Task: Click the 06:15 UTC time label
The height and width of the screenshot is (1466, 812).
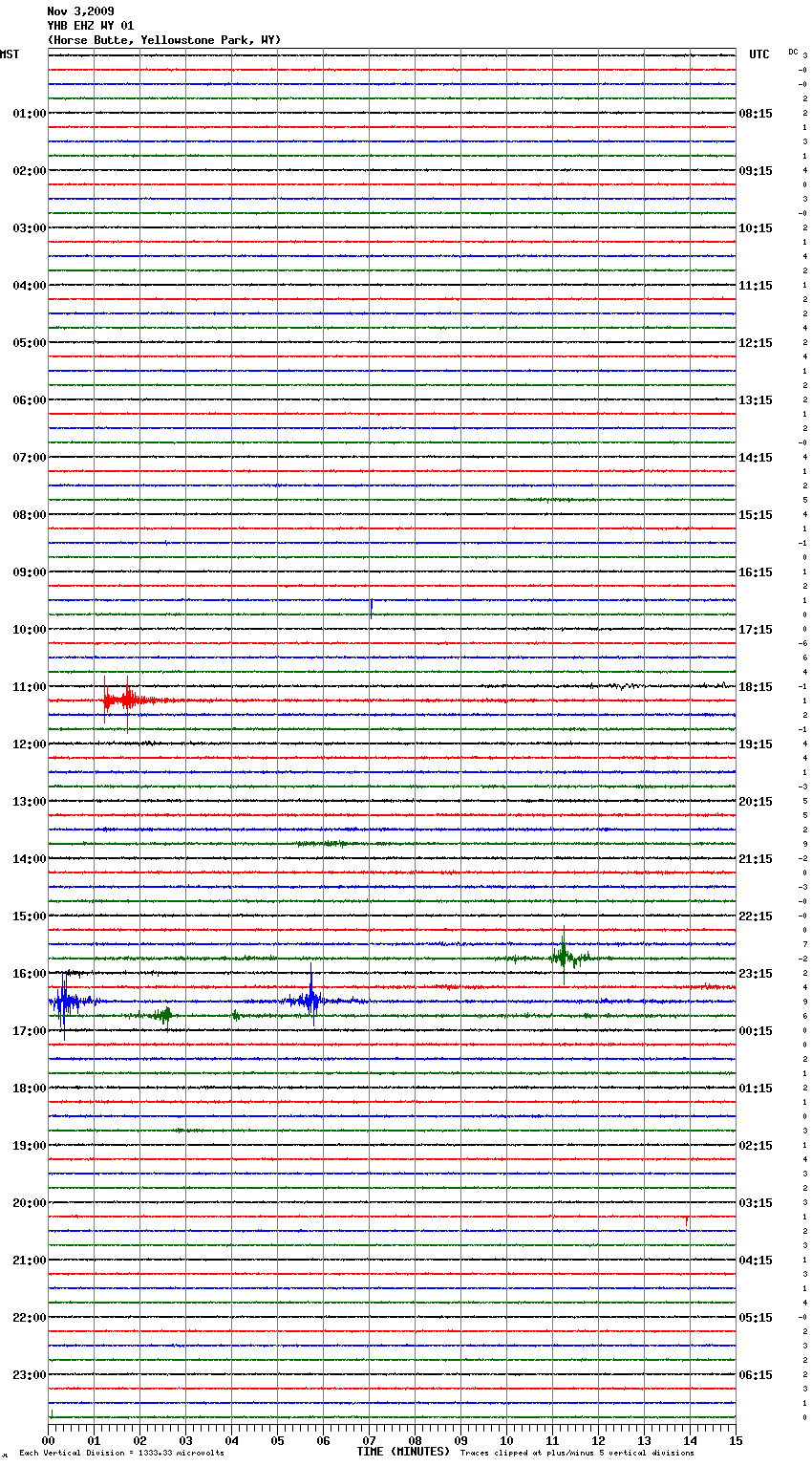Action: pos(756,1375)
